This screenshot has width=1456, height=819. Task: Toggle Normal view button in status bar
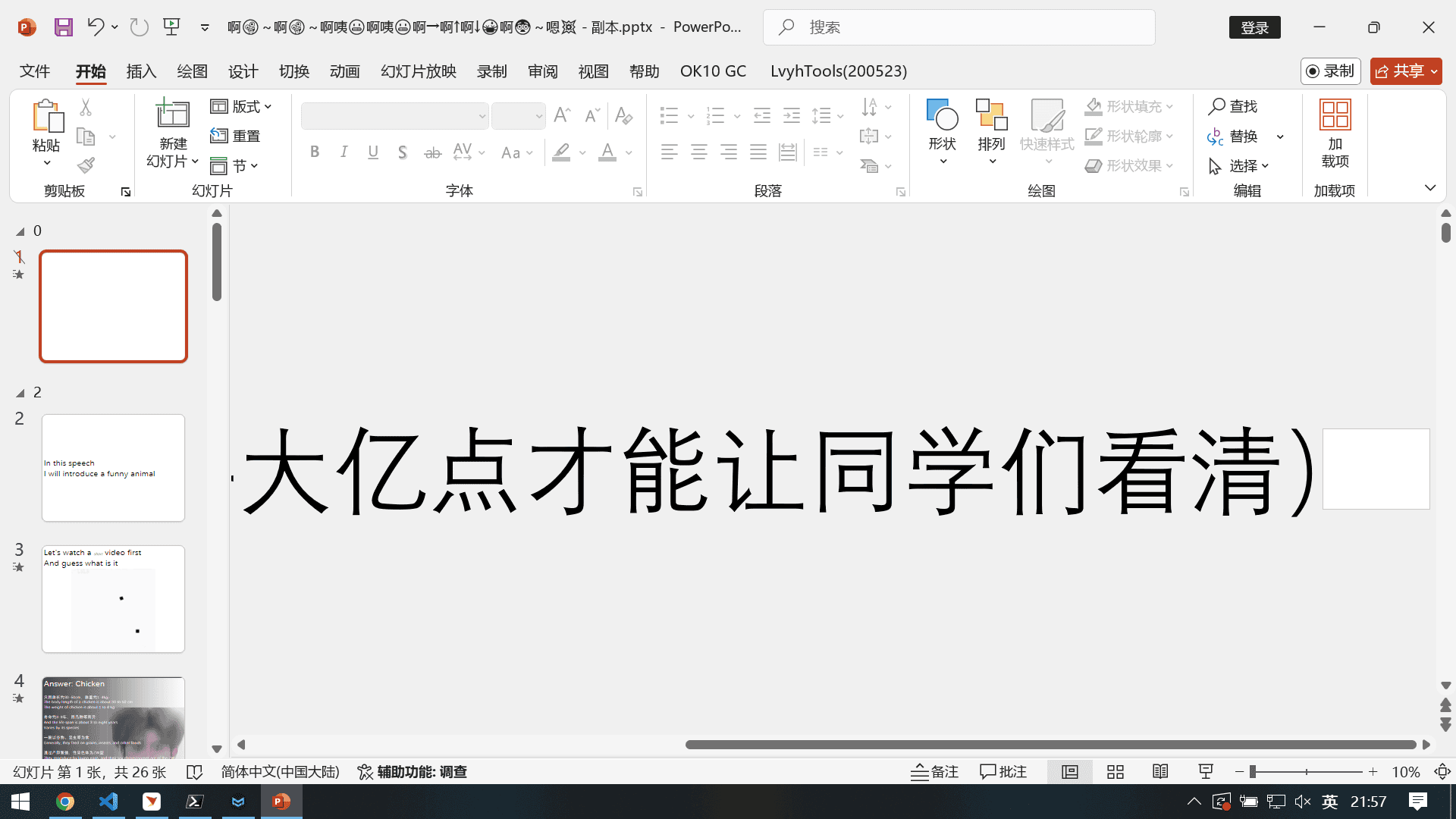(1069, 772)
